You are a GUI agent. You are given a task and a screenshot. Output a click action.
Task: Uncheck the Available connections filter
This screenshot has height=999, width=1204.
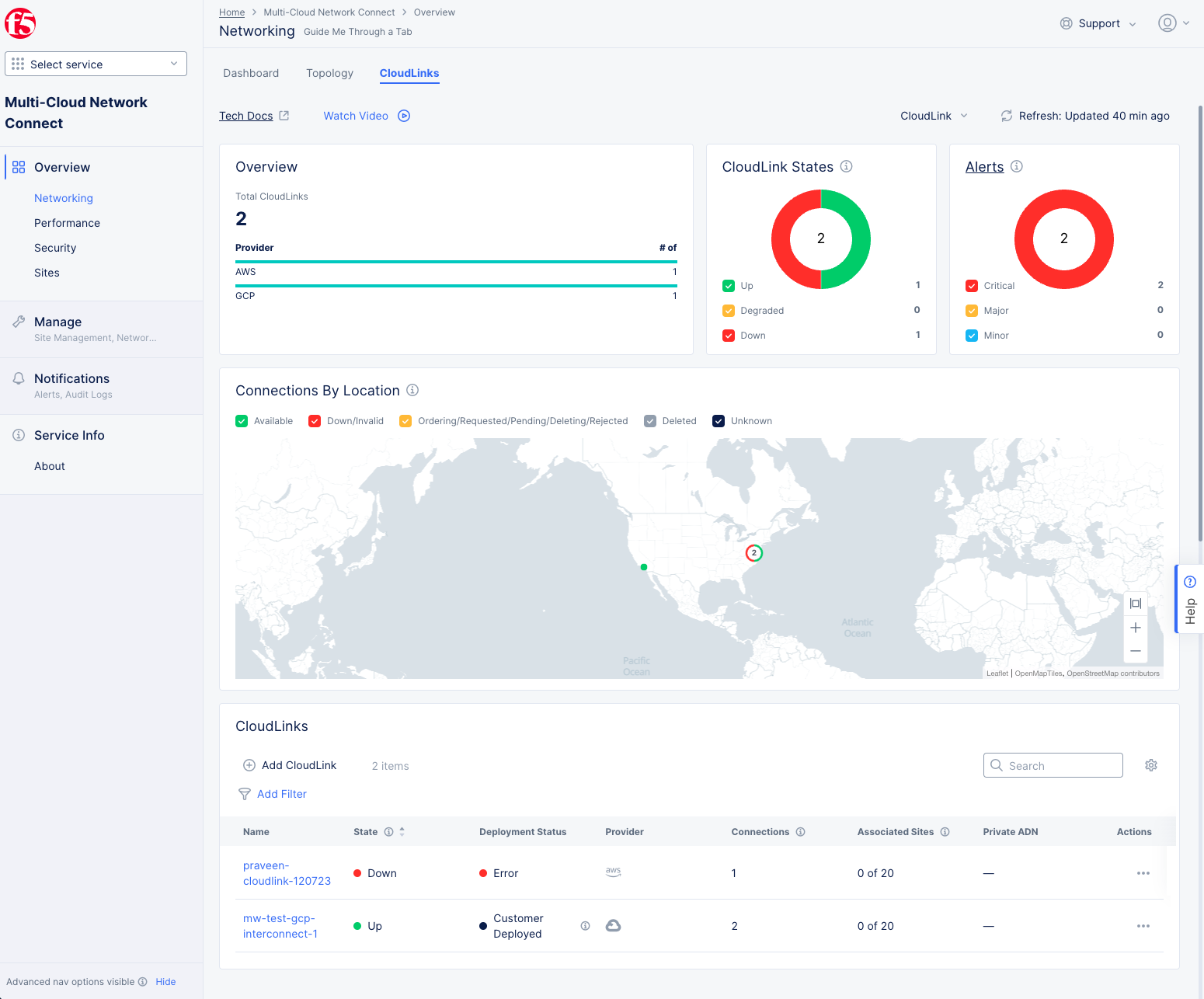(242, 420)
